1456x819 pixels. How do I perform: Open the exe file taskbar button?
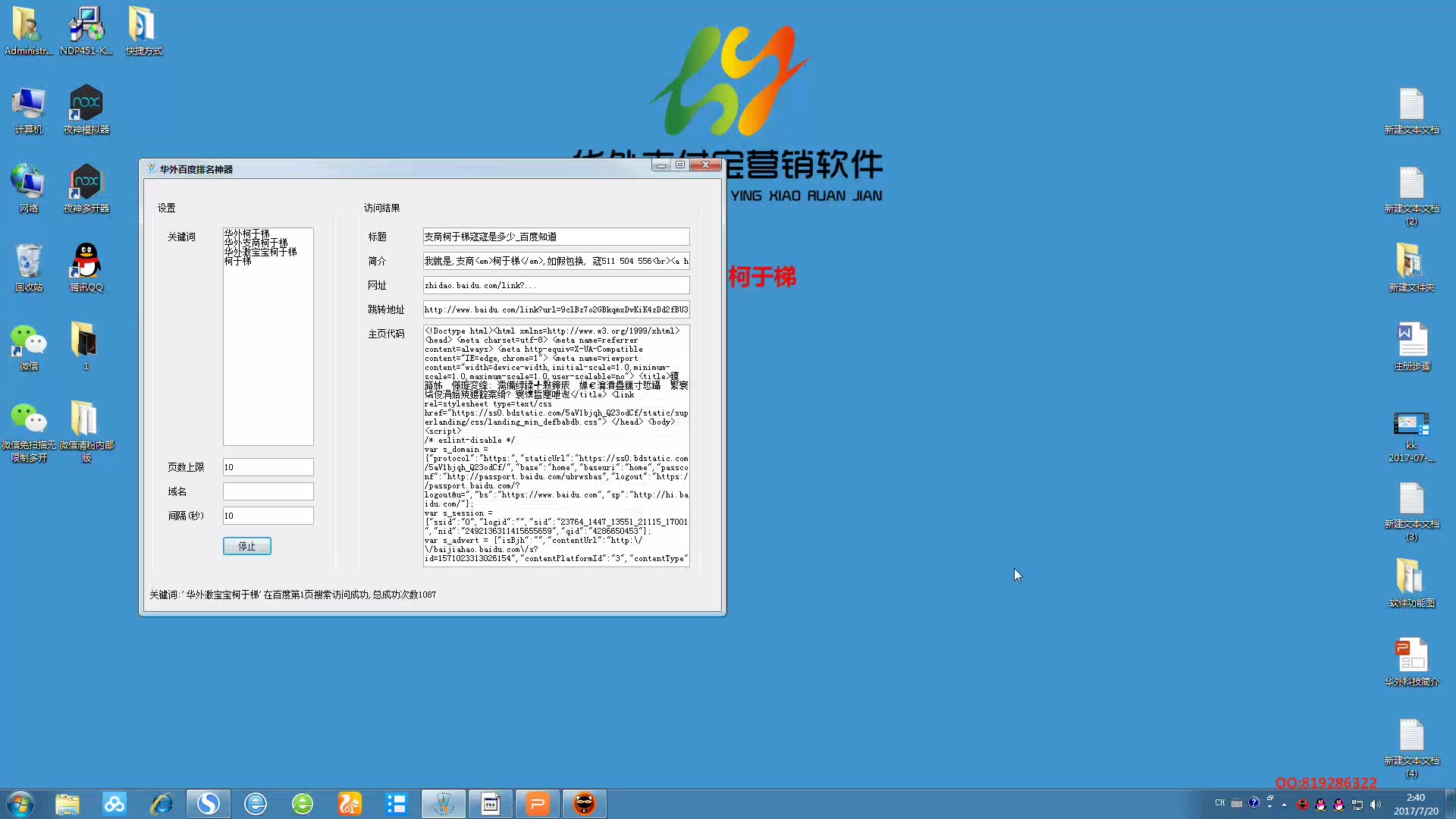click(x=491, y=804)
